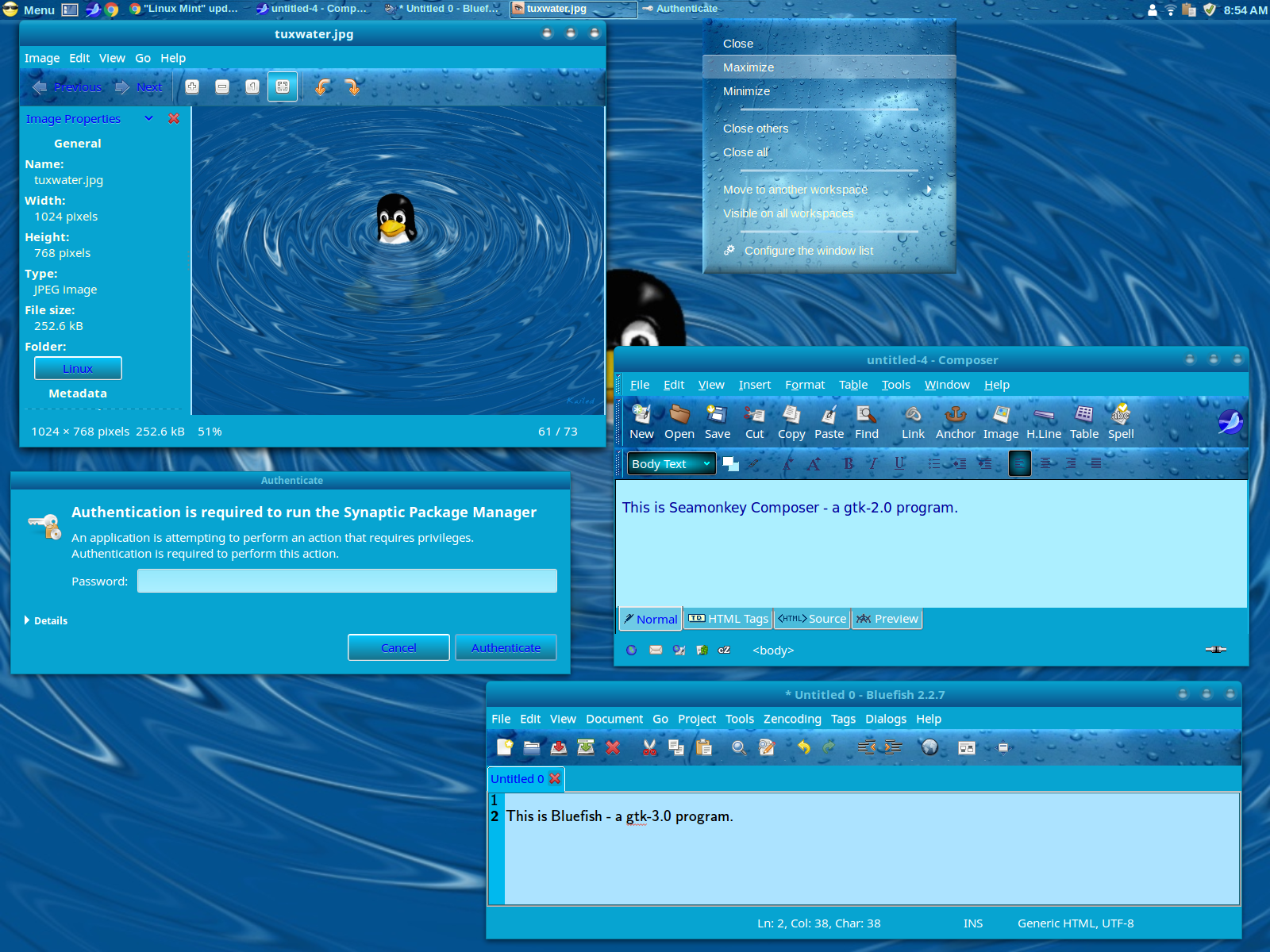Viewport: 1270px width, 952px height.
Task: Open the Go menu in image viewer
Action: point(143,58)
